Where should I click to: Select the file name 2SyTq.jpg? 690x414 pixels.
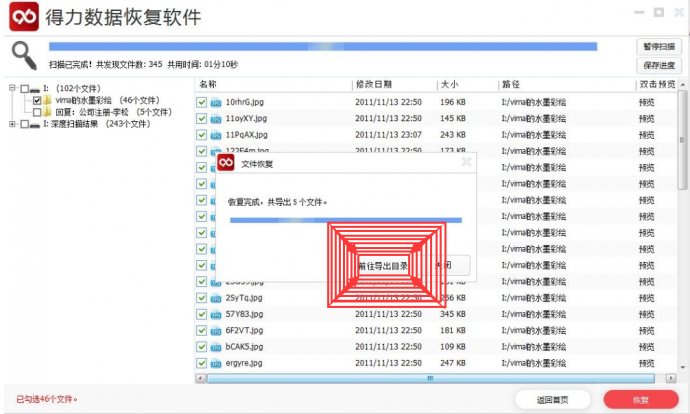[244, 298]
